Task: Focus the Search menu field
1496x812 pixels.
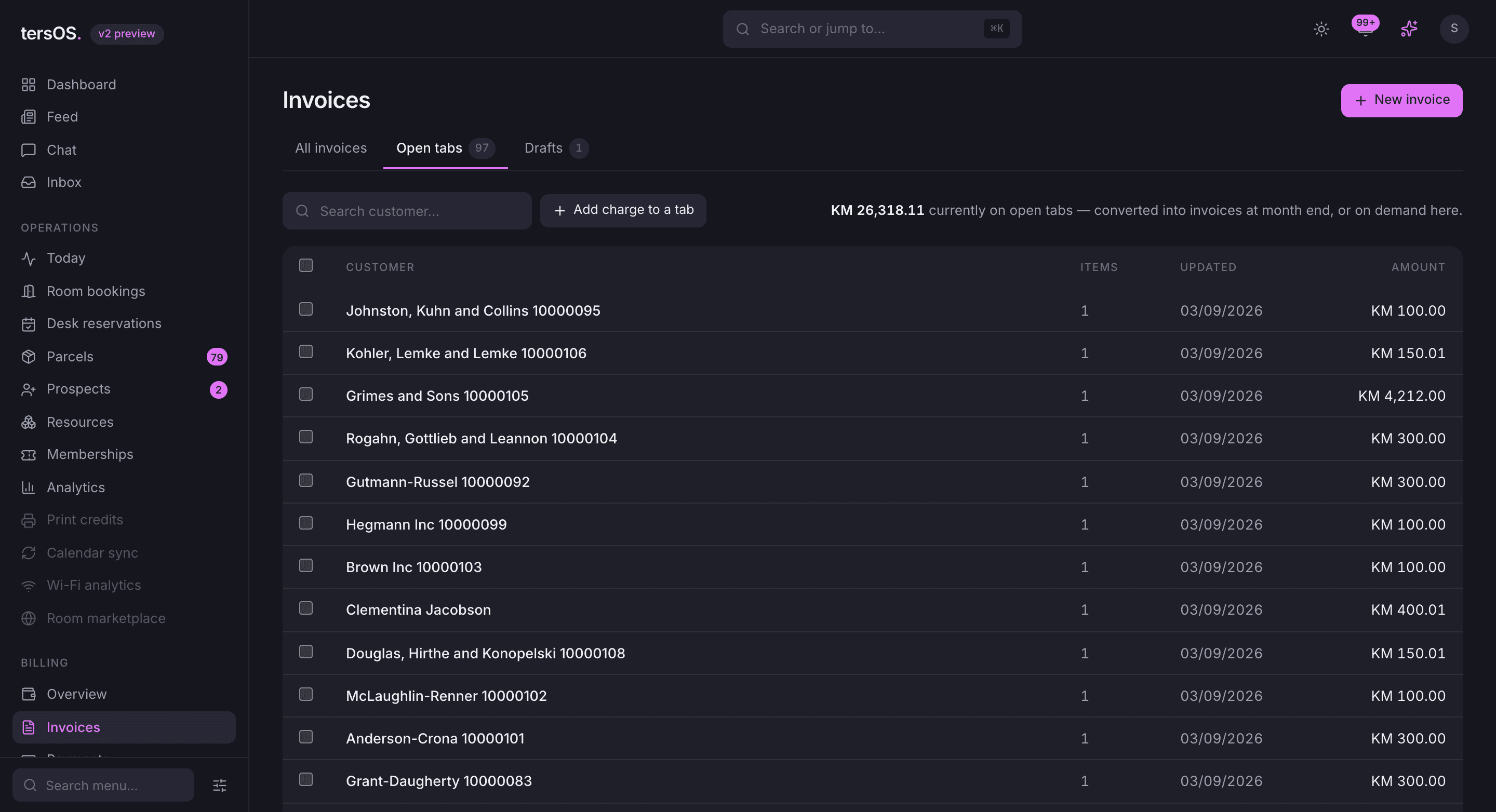Action: 103,786
